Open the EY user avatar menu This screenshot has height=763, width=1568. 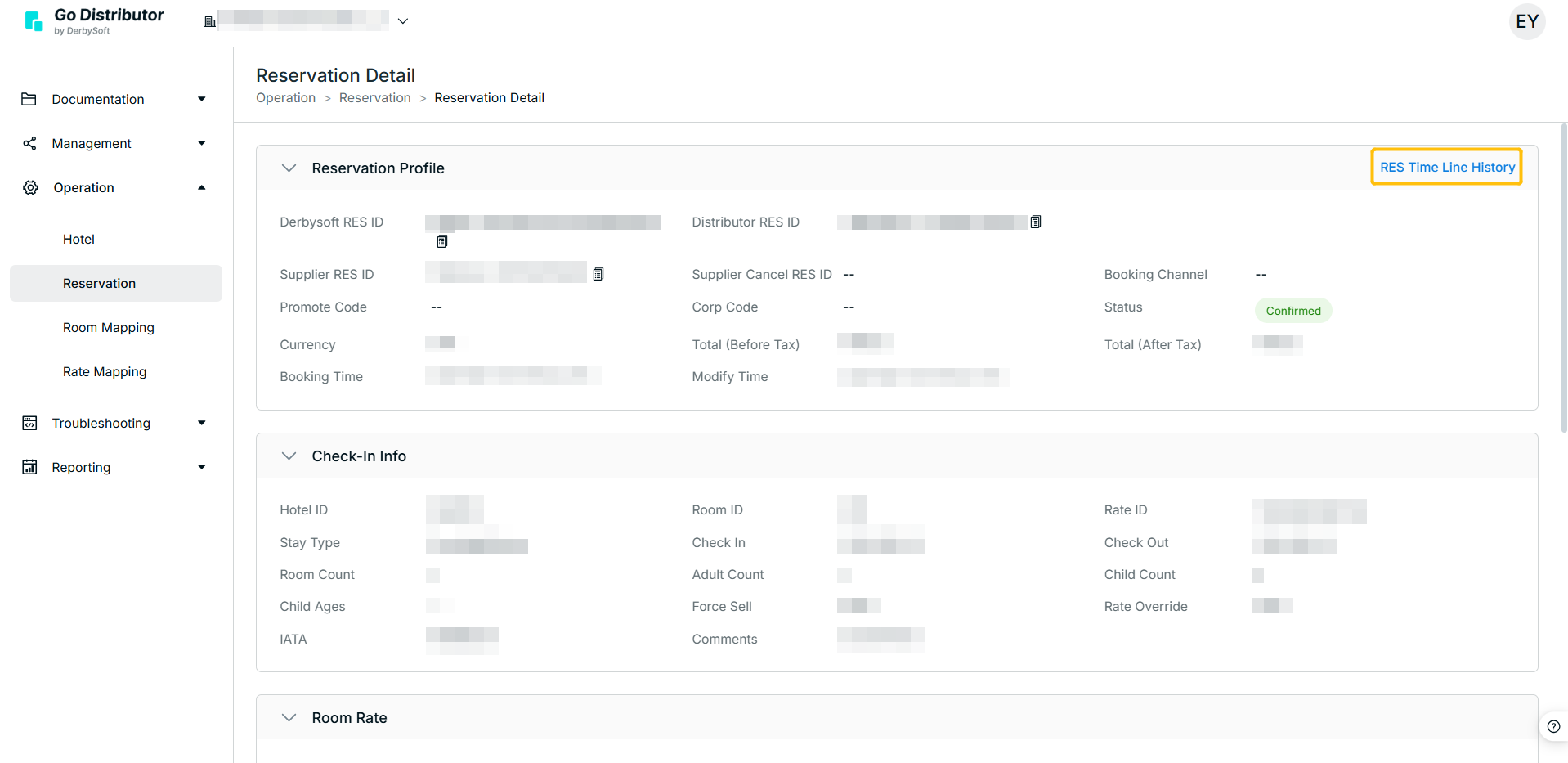click(x=1527, y=21)
